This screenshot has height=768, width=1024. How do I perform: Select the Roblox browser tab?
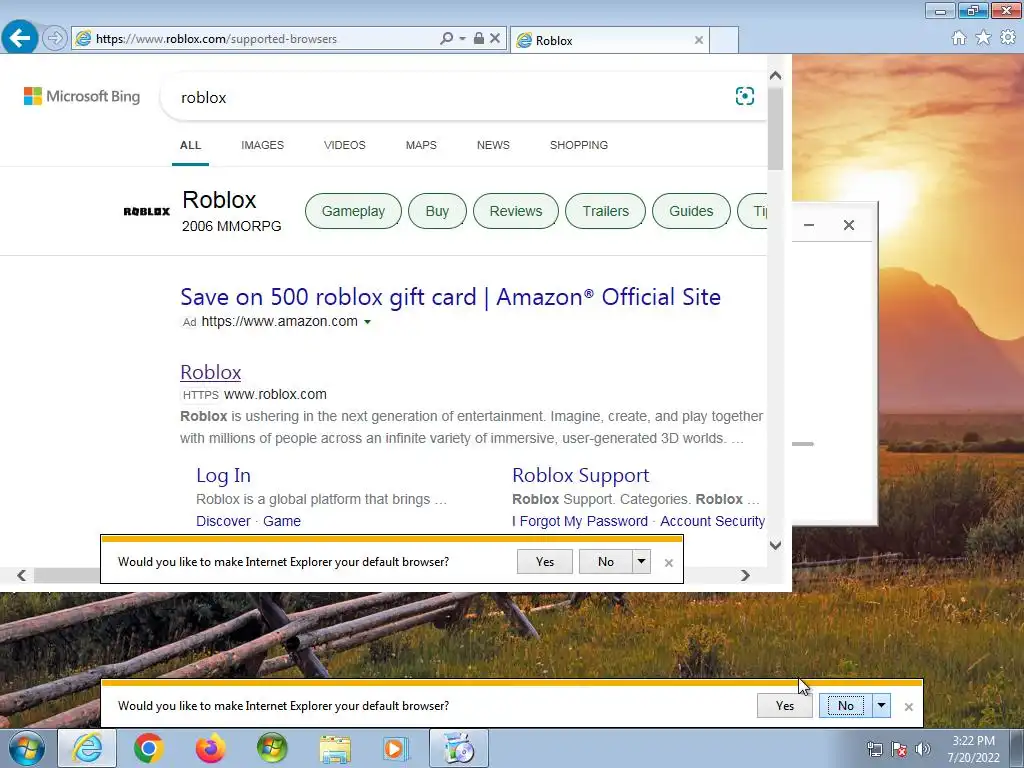pyautogui.click(x=609, y=40)
